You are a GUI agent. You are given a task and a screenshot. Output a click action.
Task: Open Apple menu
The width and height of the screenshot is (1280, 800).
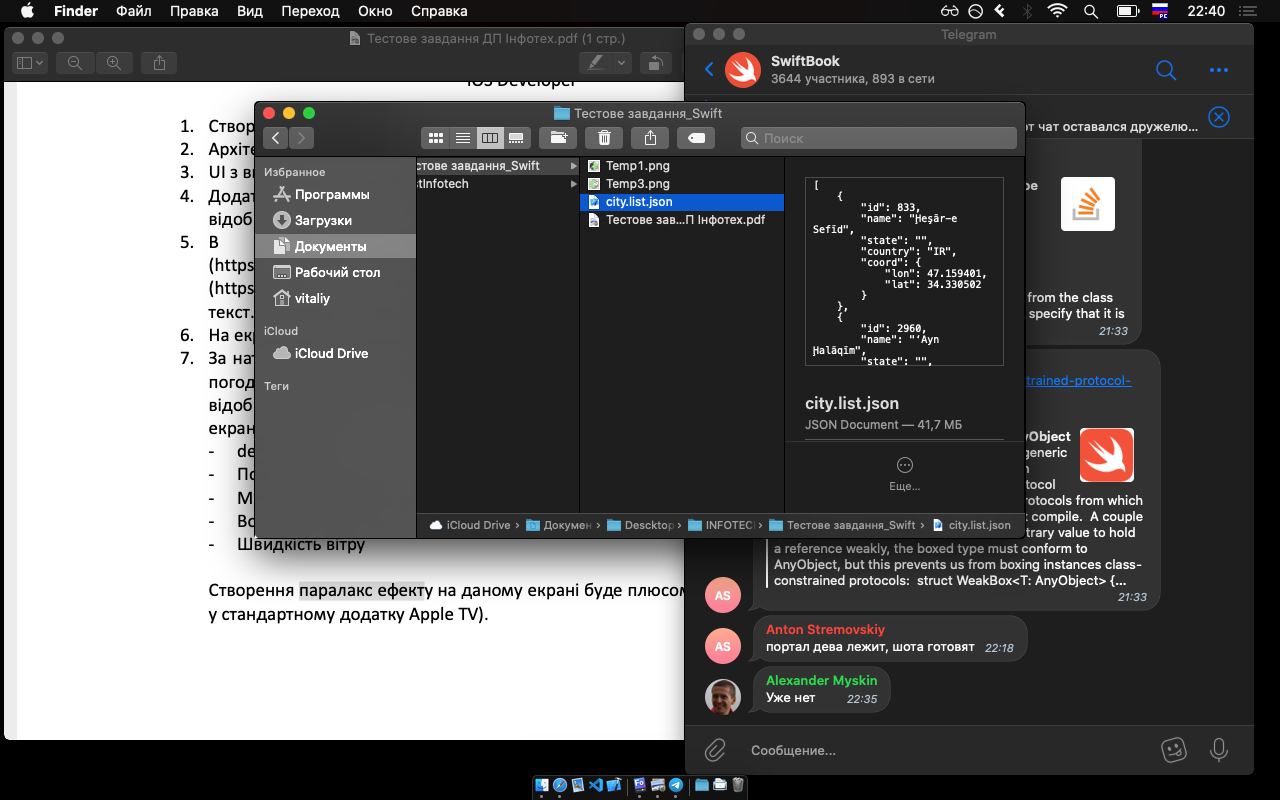click(27, 11)
